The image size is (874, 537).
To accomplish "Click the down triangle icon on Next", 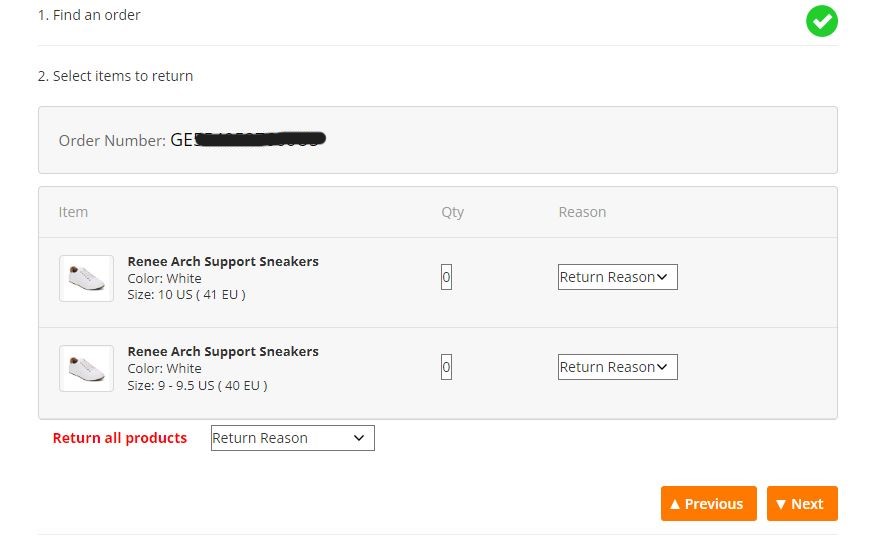I will [x=781, y=504].
